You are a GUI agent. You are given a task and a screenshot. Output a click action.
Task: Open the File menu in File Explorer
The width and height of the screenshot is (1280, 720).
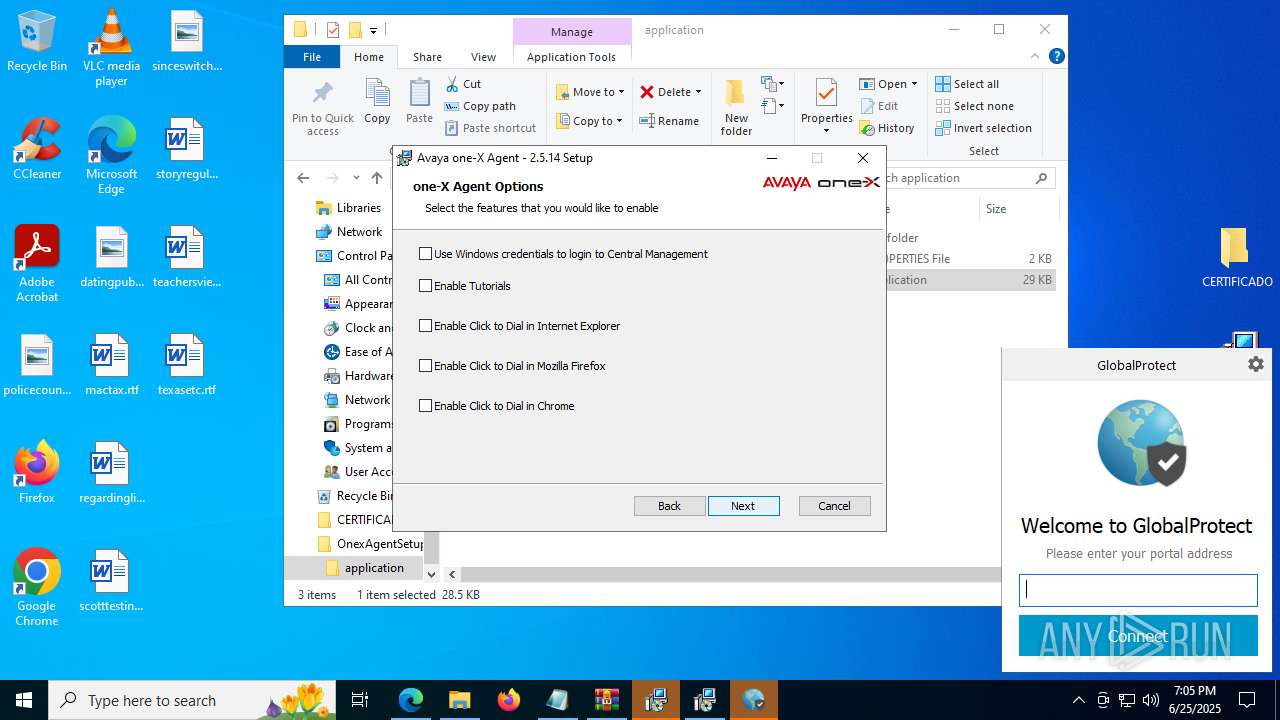pos(312,57)
